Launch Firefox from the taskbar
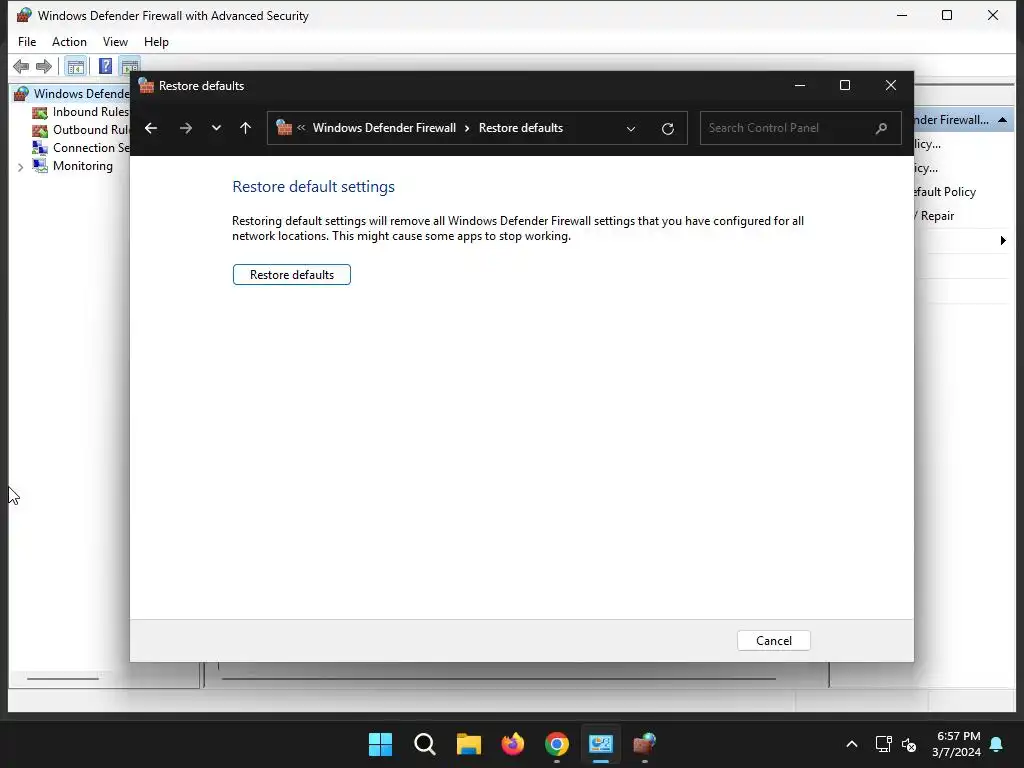Screen dimensions: 1024x768 [x=513, y=744]
